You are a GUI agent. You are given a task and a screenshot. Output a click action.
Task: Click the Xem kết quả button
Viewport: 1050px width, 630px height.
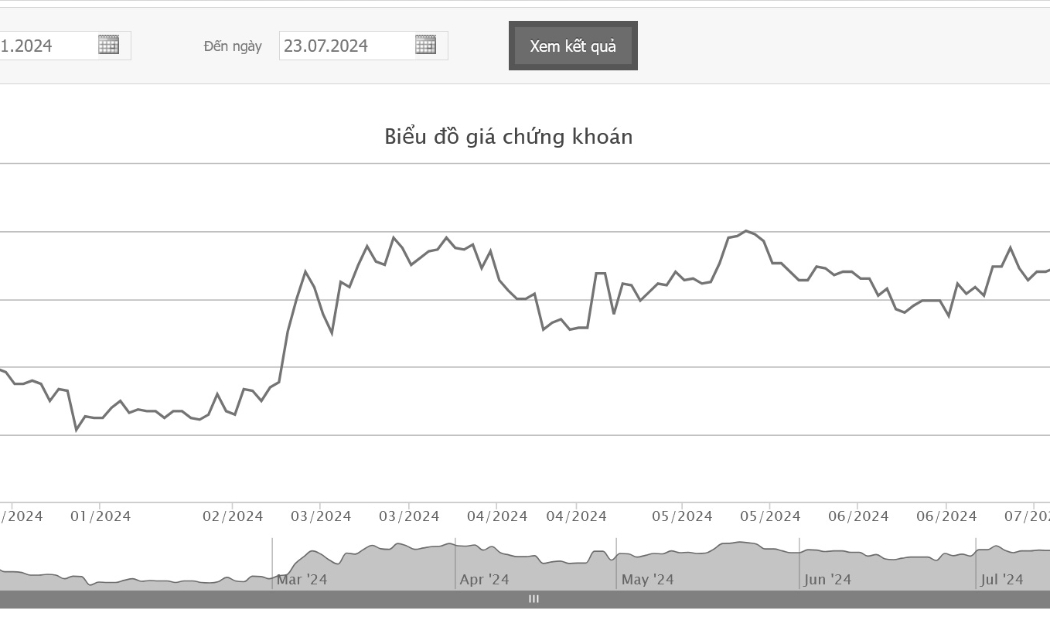click(x=573, y=46)
